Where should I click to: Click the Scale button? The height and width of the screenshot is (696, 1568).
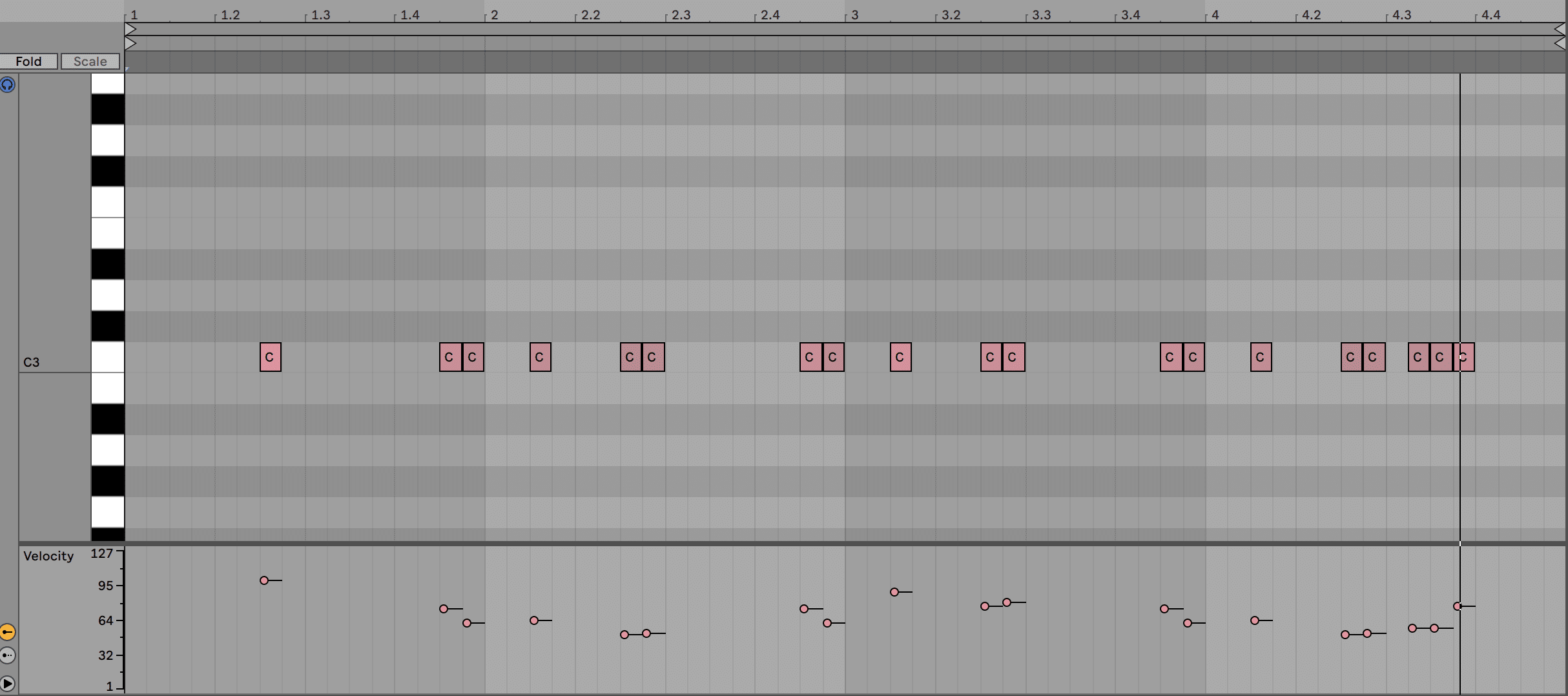pyautogui.click(x=90, y=61)
